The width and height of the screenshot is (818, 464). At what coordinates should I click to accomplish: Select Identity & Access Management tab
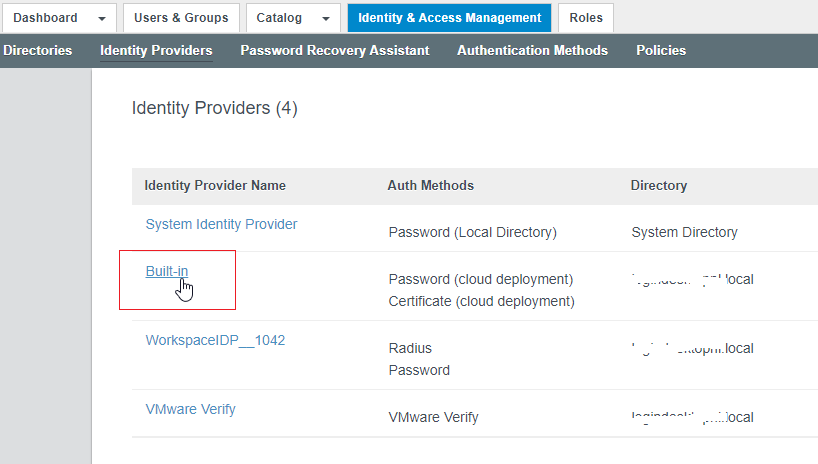click(x=449, y=18)
